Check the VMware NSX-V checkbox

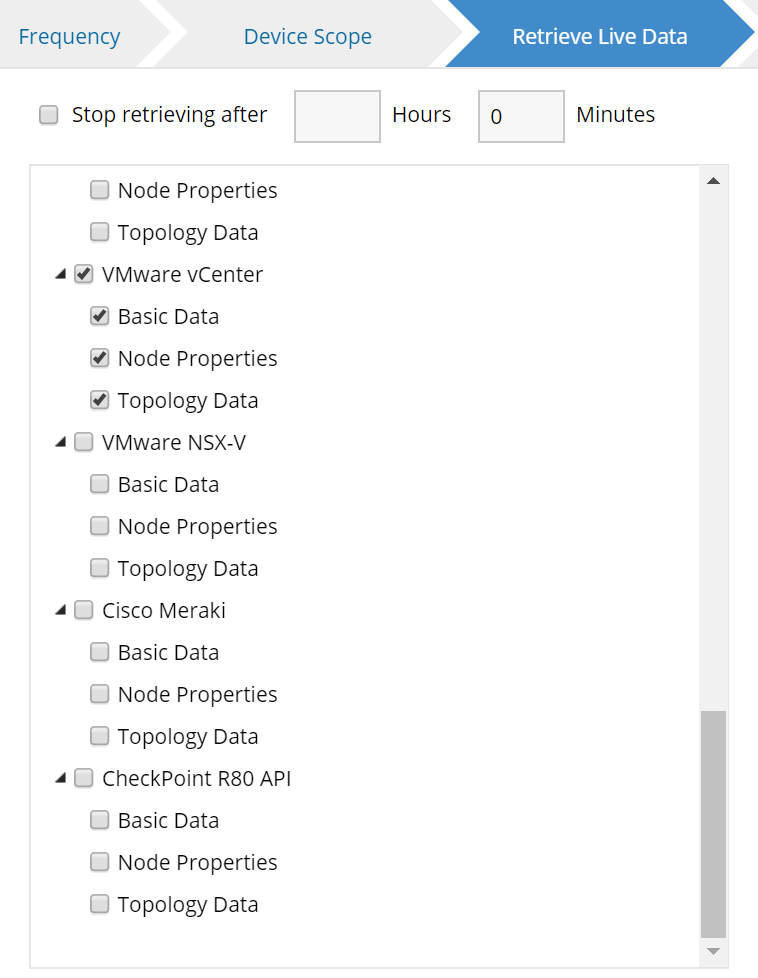pyautogui.click(x=84, y=442)
